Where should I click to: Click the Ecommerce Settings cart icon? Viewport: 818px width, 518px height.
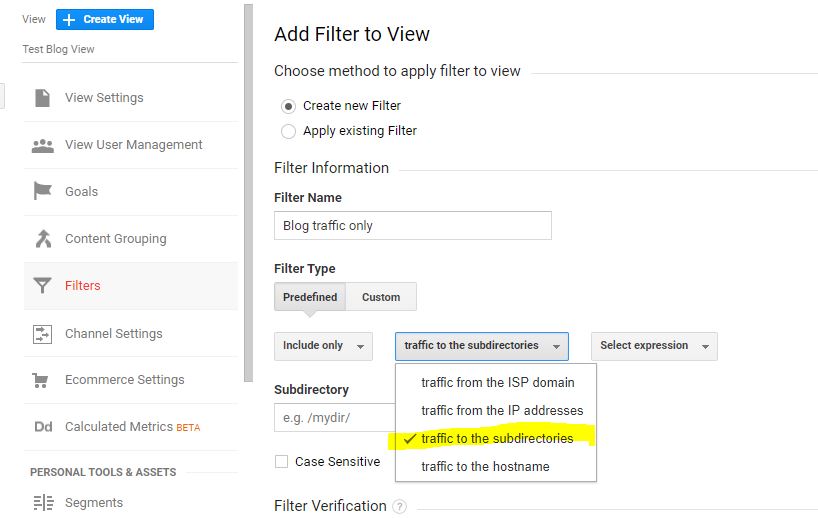click(40, 380)
